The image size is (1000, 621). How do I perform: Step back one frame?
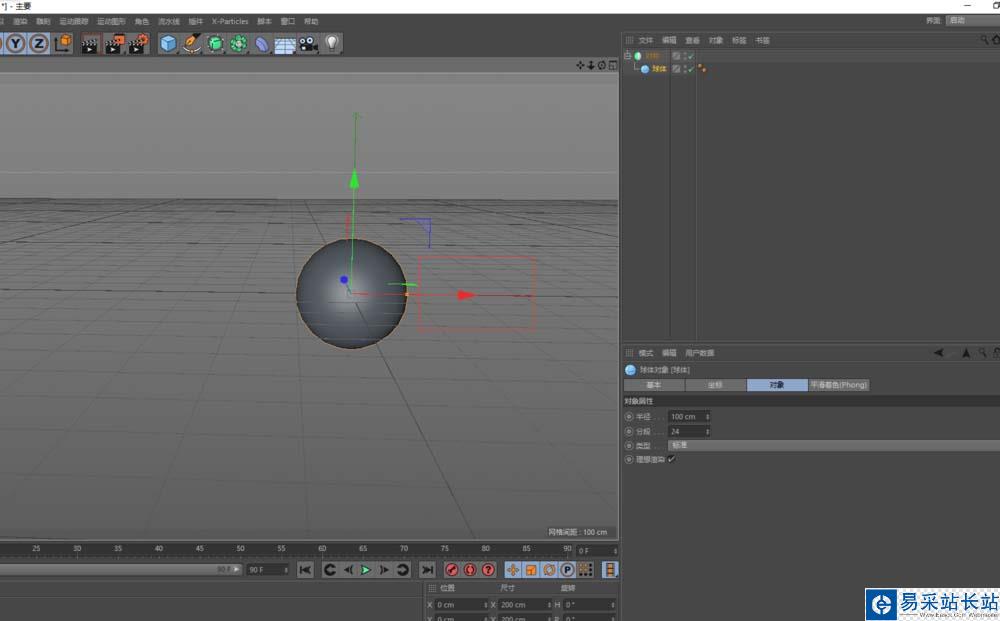pos(348,570)
